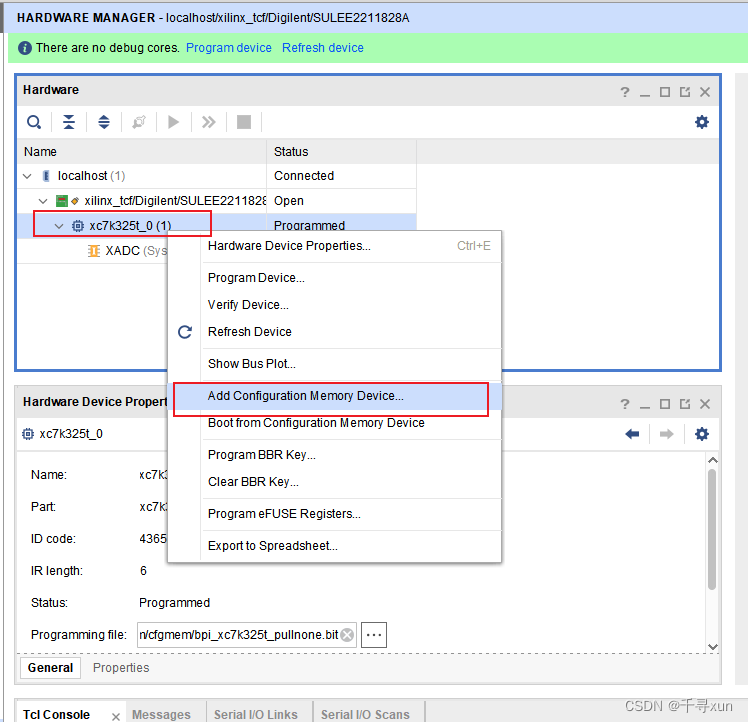Screen dimensions: 748x722
Task: Open the Messages tab
Action: [161, 714]
